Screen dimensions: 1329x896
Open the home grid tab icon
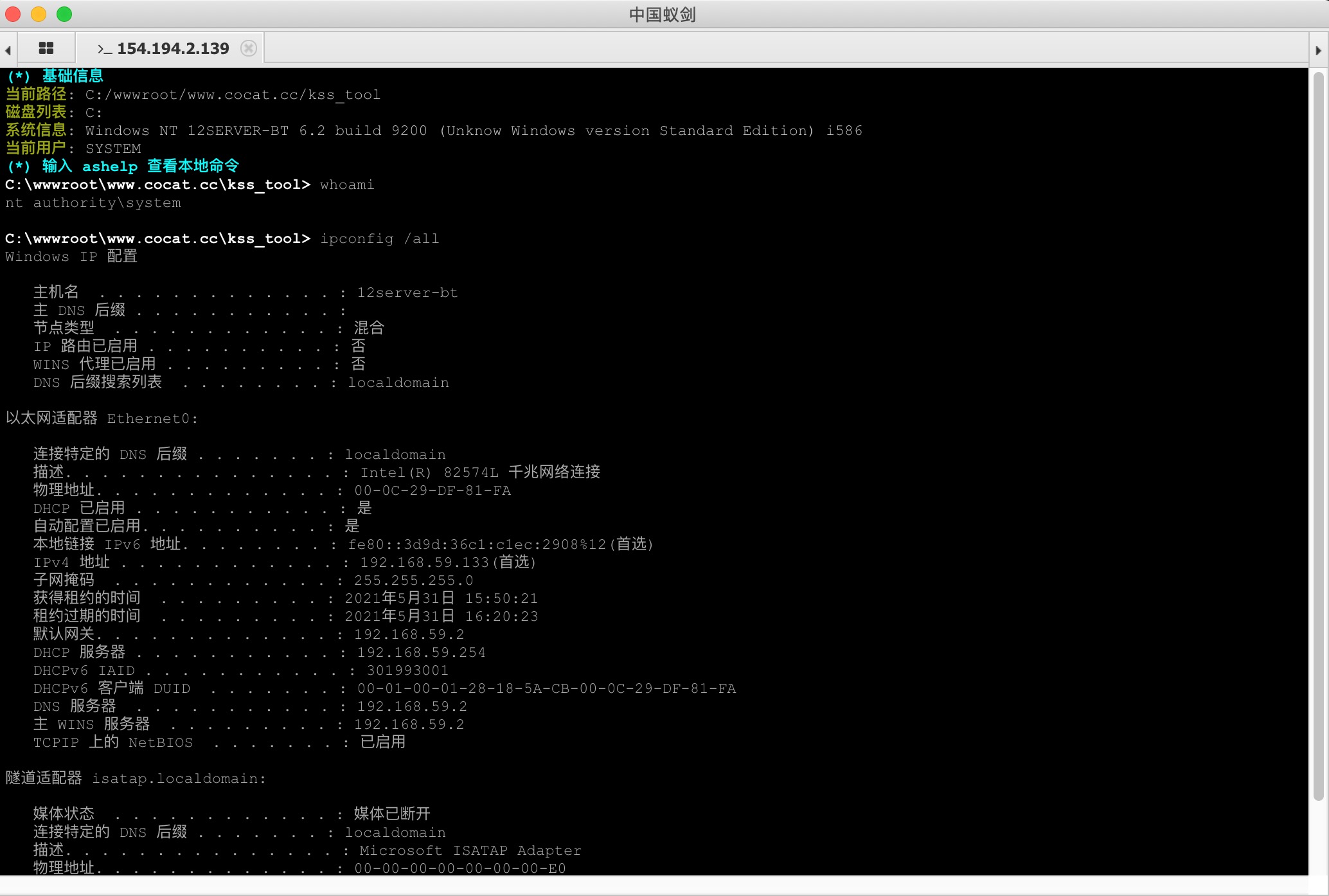tap(46, 48)
